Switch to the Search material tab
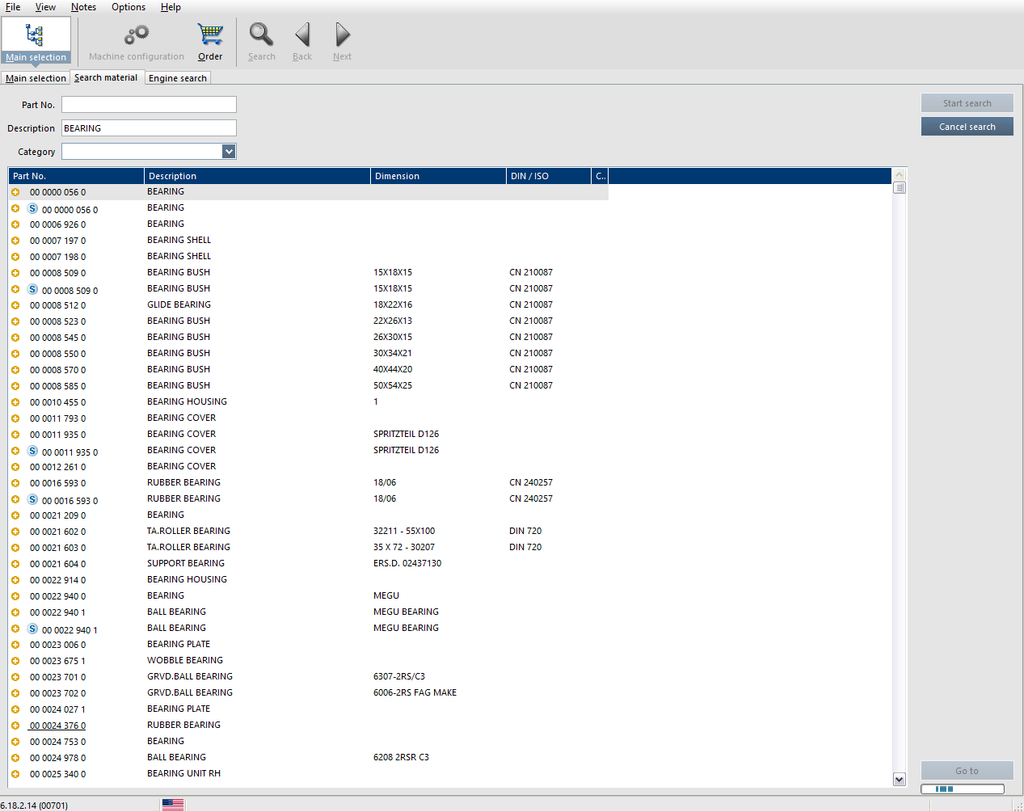The height and width of the screenshot is (811, 1024). coord(106,77)
